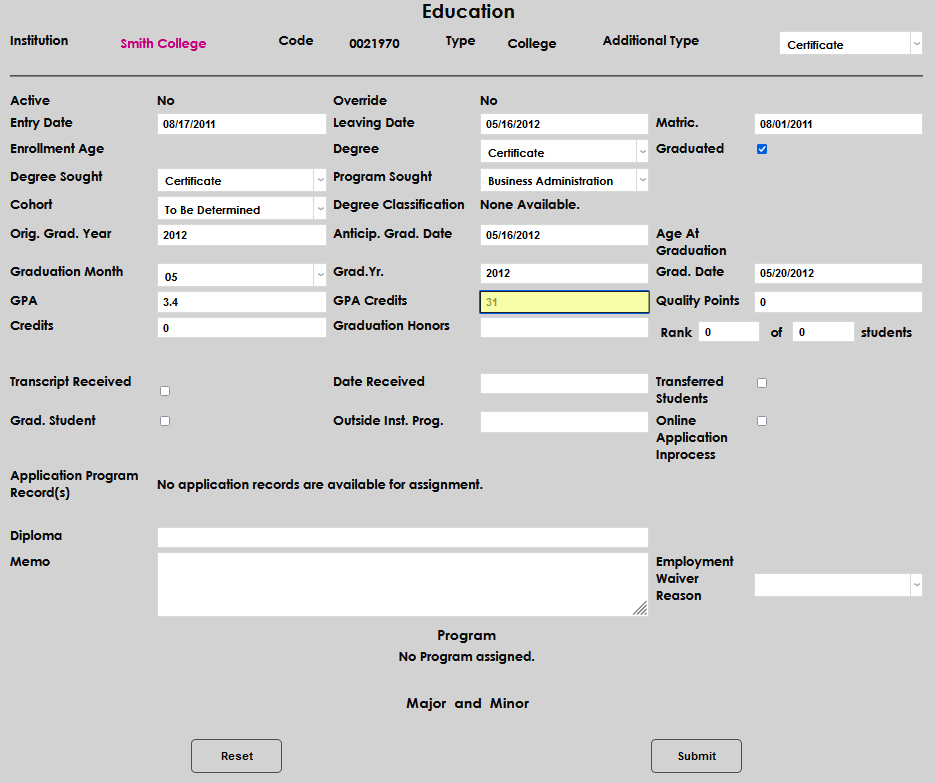Tick the Transferred Students checkbox
The width and height of the screenshot is (936, 783).
tap(762, 383)
